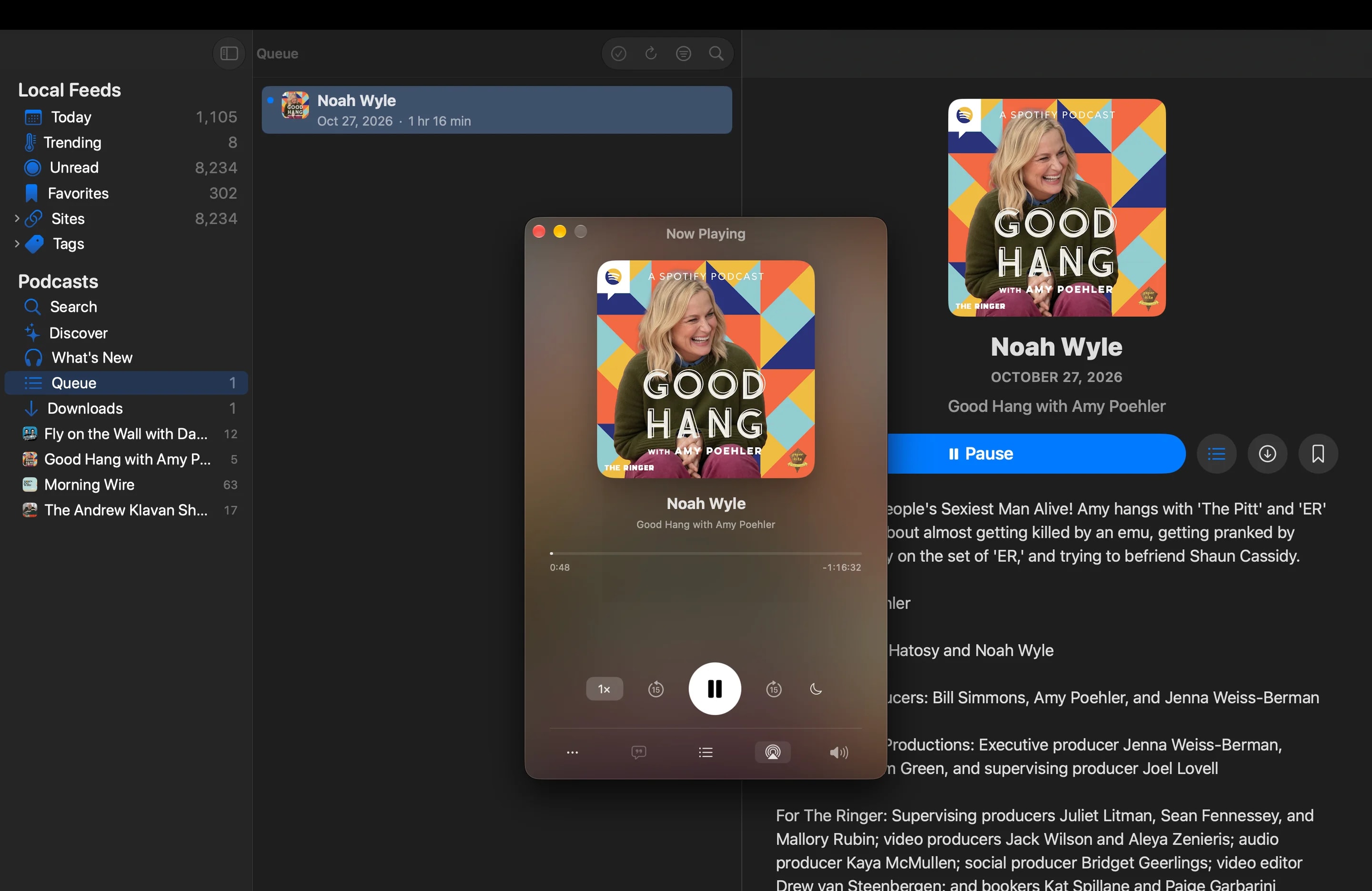Click the mark-all-read checkmark toolbar icon
This screenshot has width=1372, height=891.
tap(618, 54)
